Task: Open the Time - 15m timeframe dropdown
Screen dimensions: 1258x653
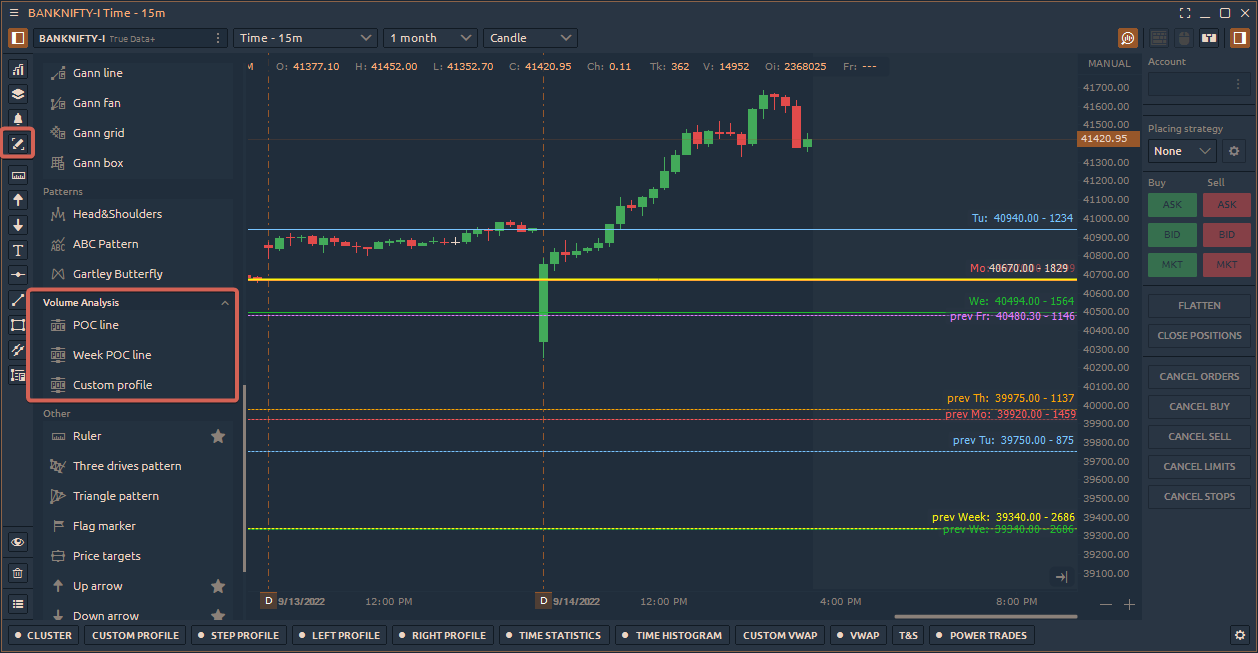Action: [x=305, y=37]
